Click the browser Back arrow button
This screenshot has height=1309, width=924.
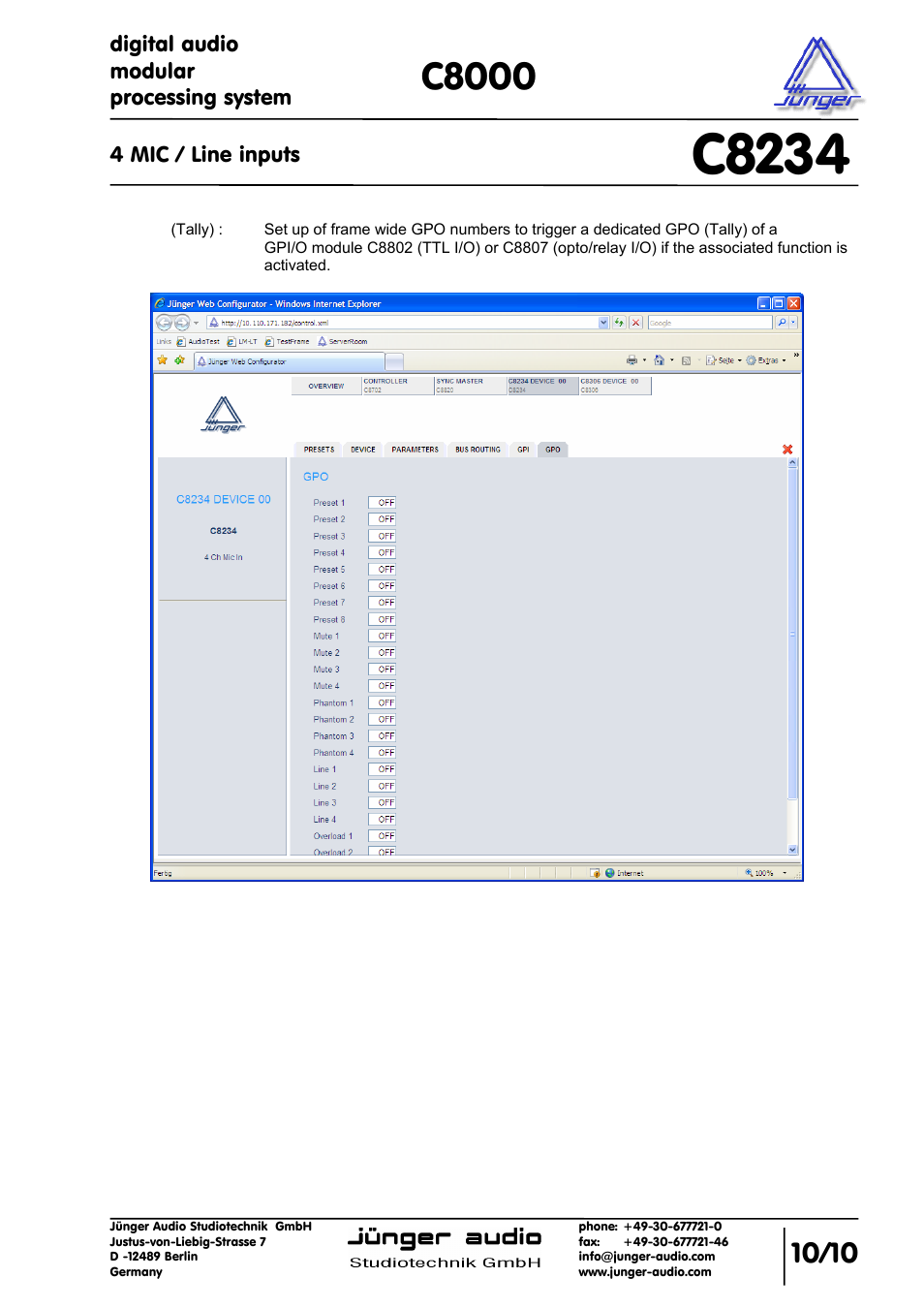pos(164,323)
